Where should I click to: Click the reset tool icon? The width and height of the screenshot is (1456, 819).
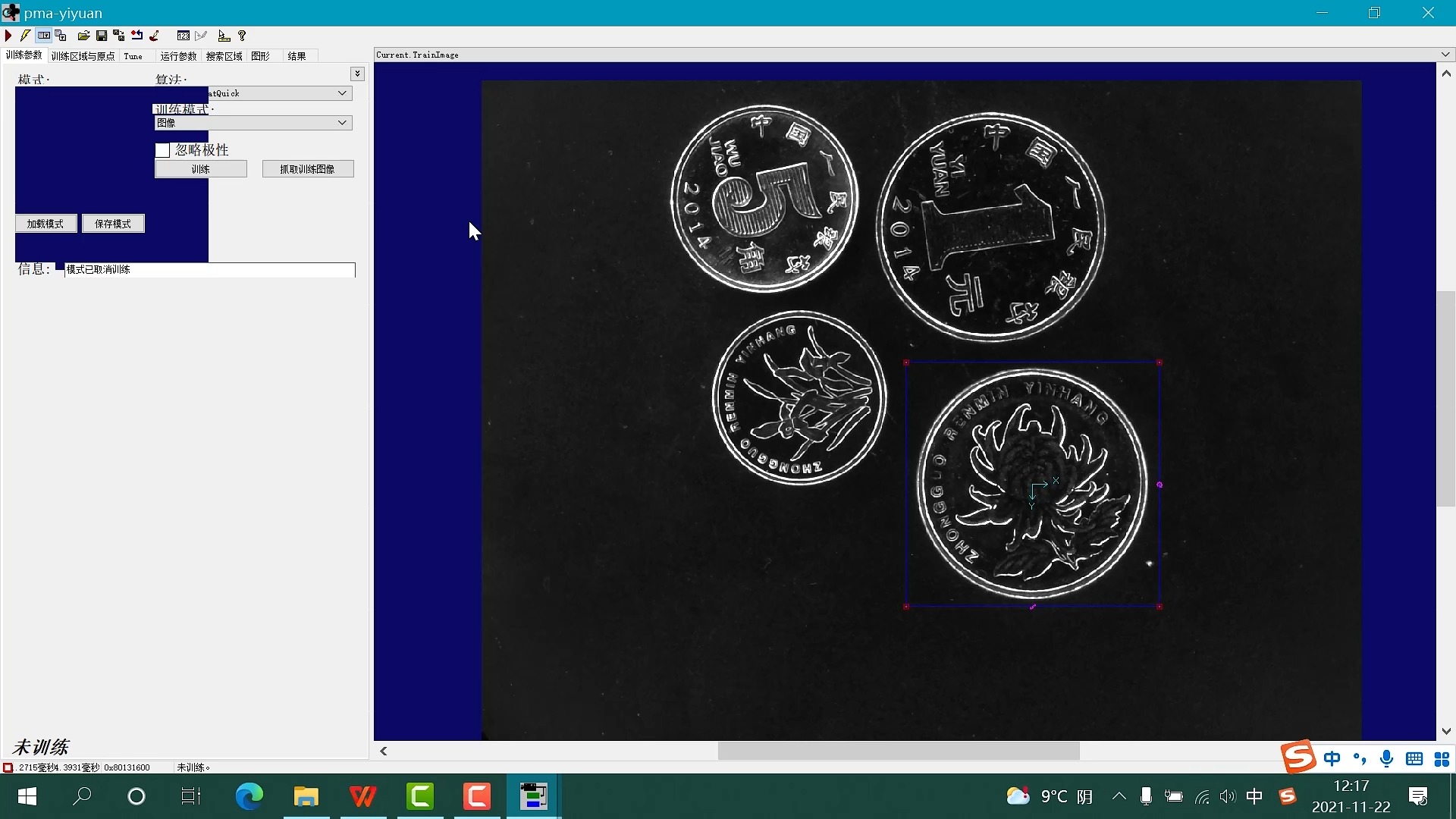136,36
